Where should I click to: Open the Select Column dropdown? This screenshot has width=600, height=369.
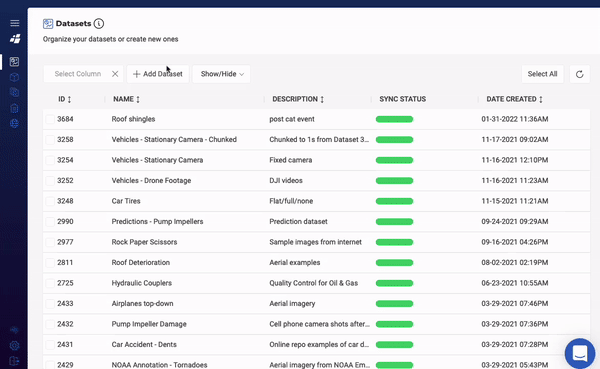coord(83,74)
